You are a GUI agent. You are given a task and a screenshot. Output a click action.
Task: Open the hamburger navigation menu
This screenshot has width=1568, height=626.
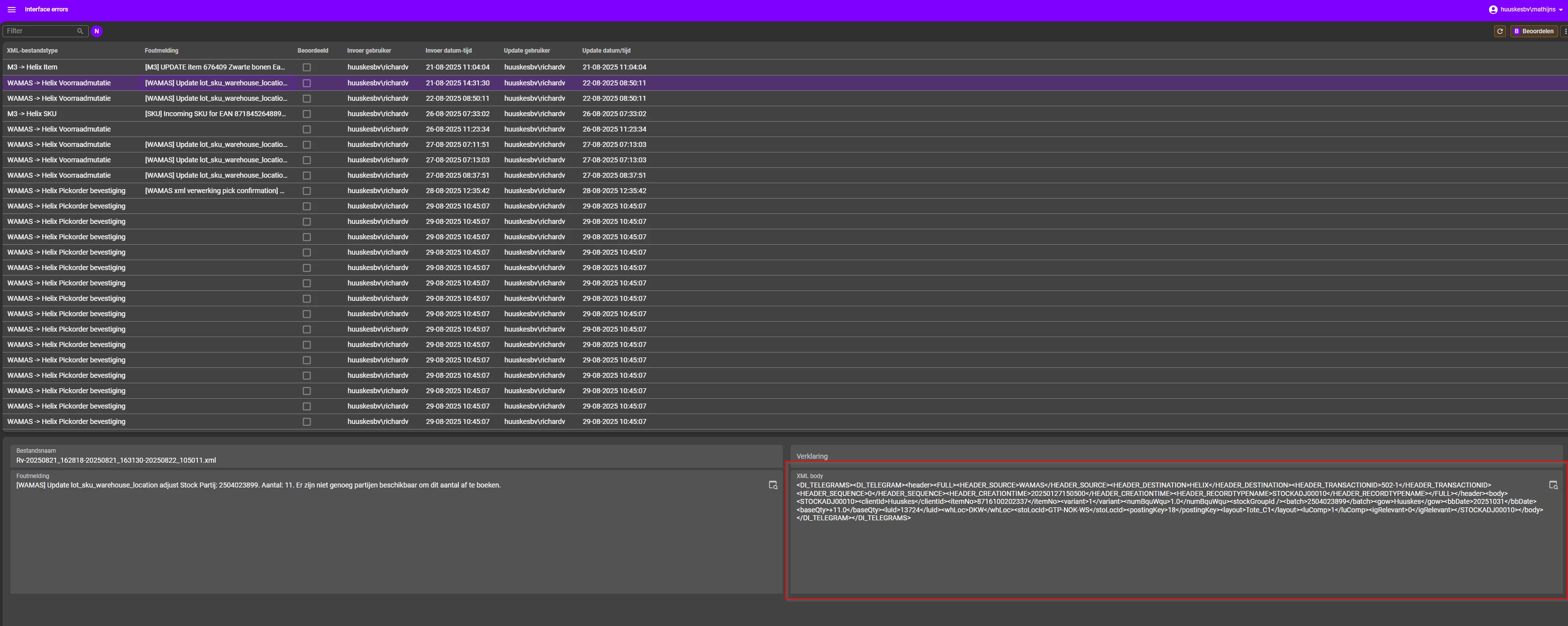pyautogui.click(x=11, y=9)
